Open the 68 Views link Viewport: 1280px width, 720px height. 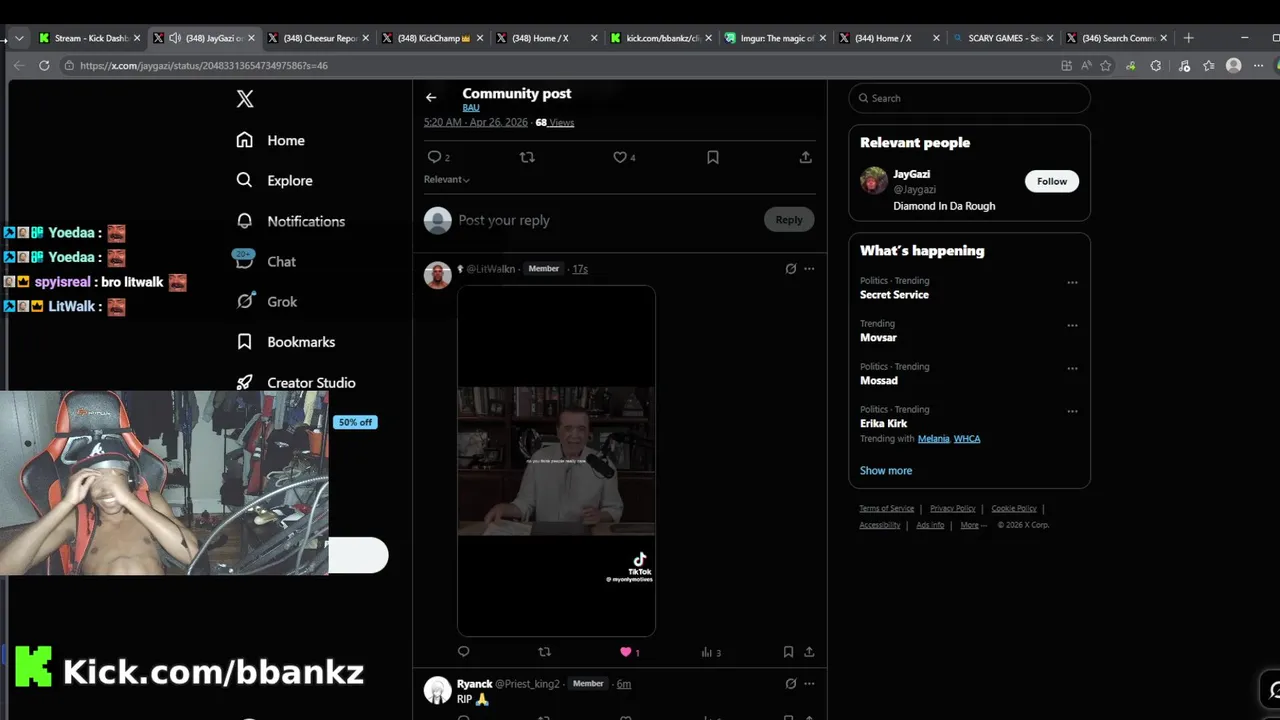click(x=555, y=122)
